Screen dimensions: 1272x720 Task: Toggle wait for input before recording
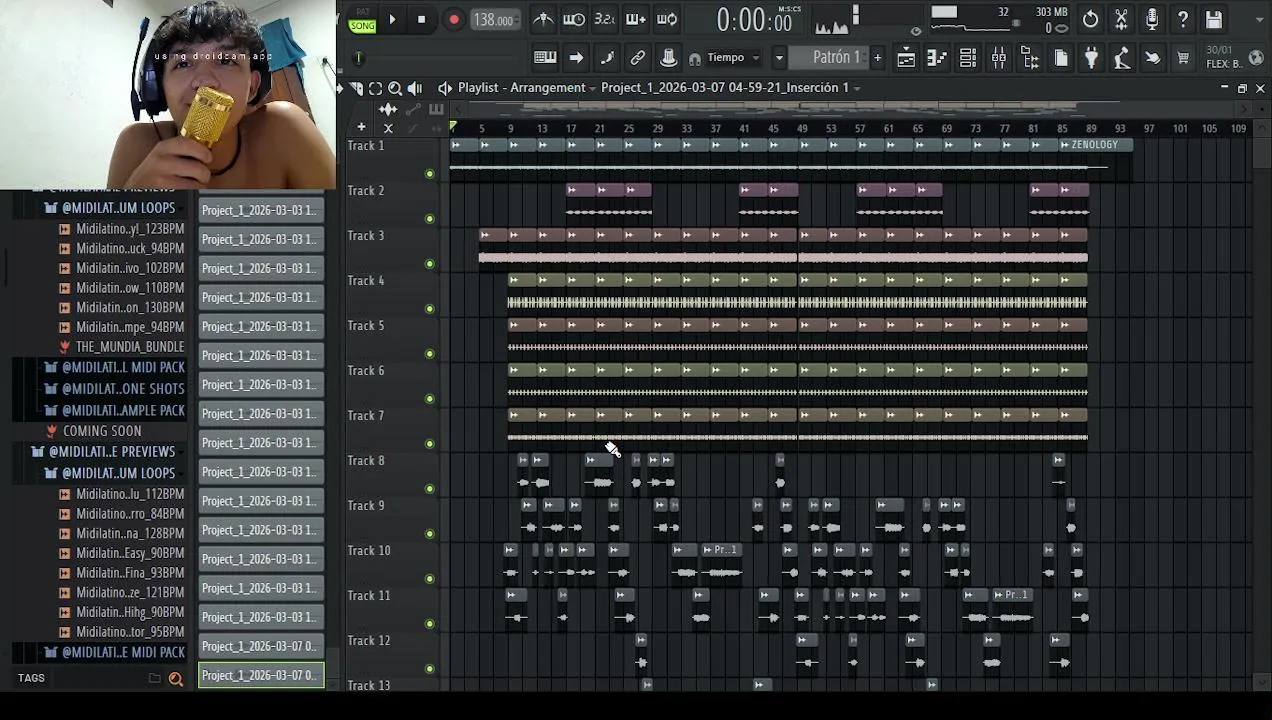click(x=574, y=19)
